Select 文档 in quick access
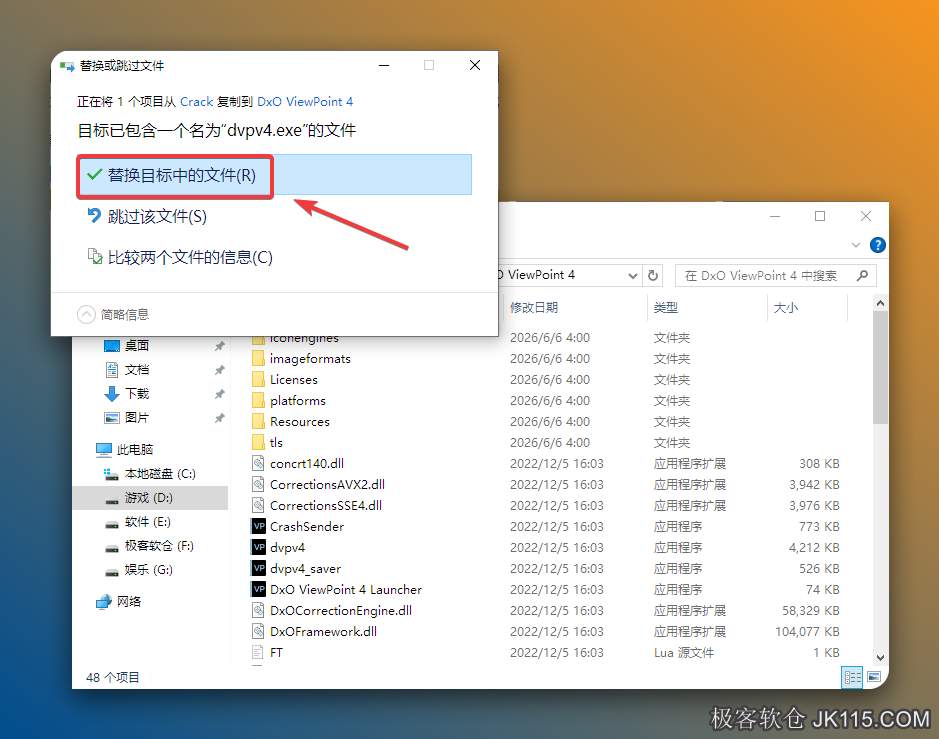Image resolution: width=939 pixels, height=739 pixels. 136,370
